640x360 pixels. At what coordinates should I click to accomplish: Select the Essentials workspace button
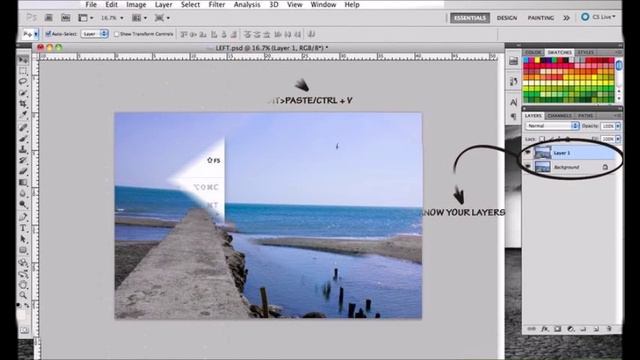point(470,18)
